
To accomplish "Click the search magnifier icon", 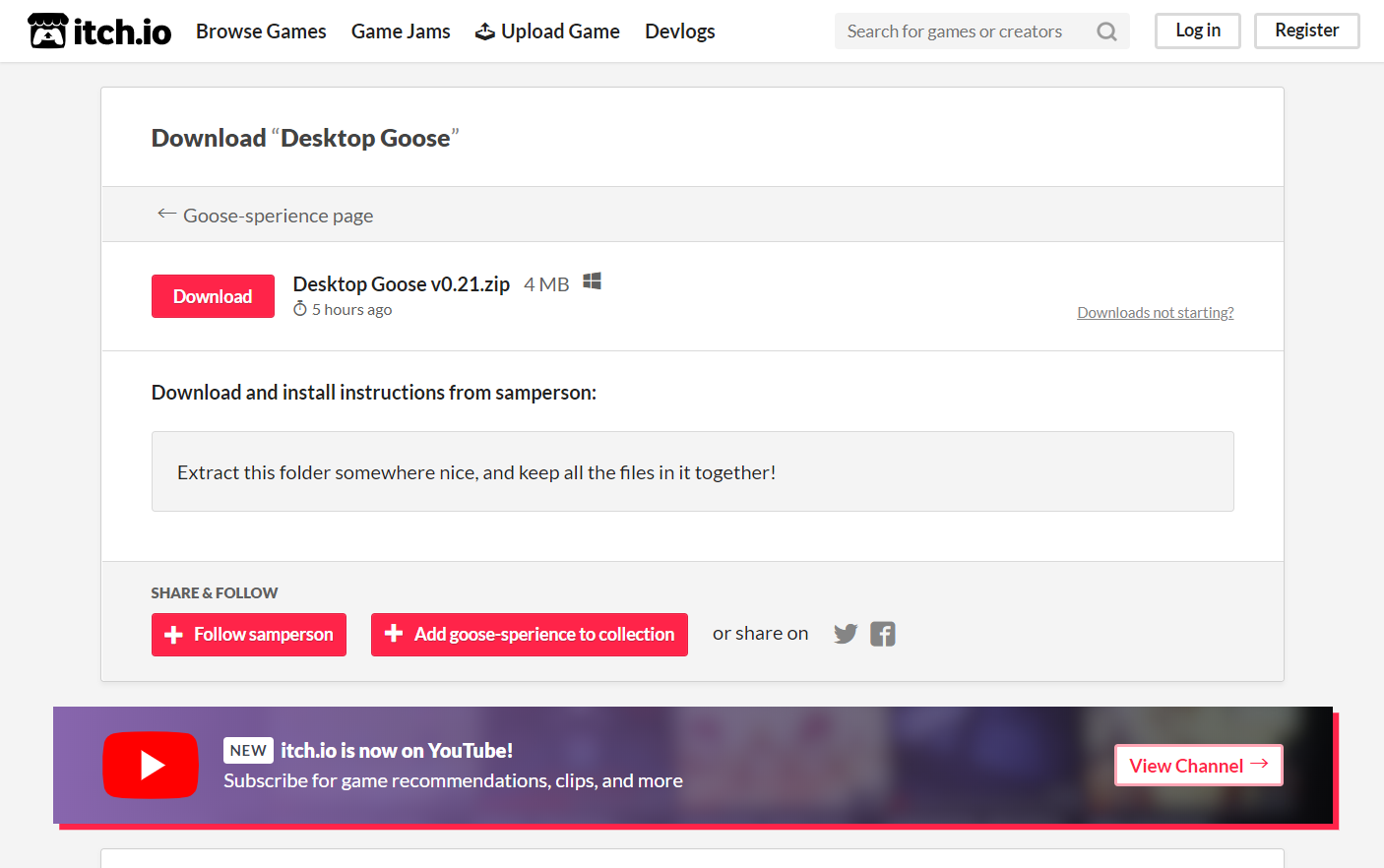I will [1107, 31].
